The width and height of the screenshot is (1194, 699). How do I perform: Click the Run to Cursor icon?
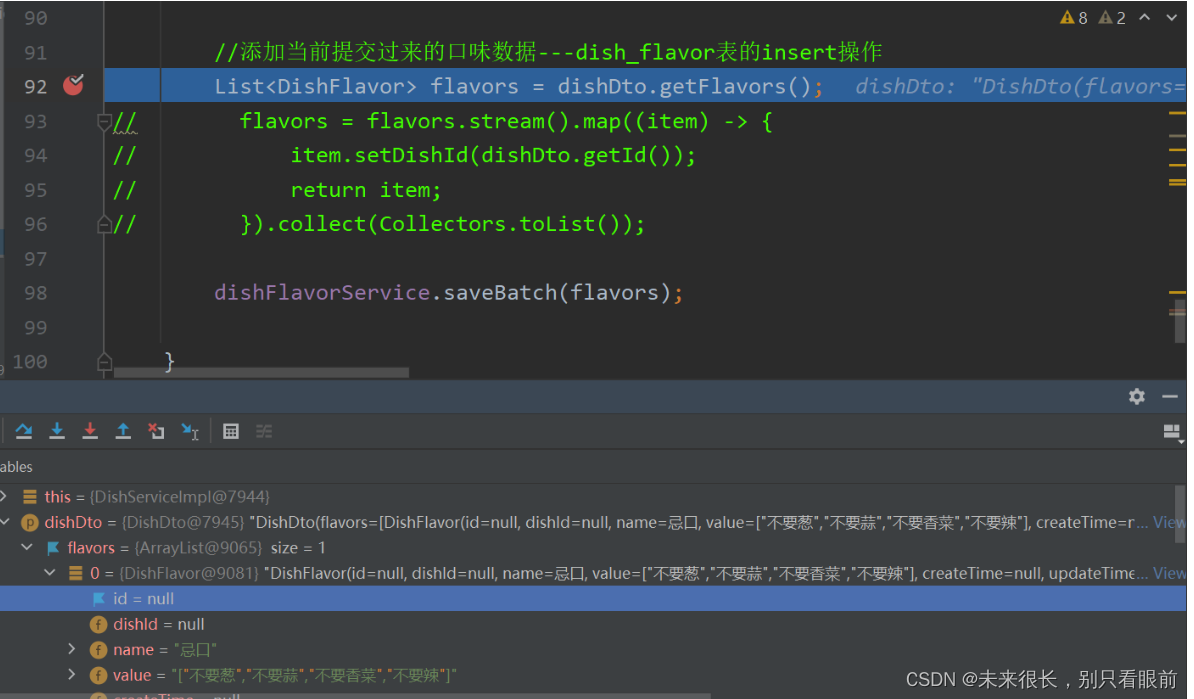(190, 432)
